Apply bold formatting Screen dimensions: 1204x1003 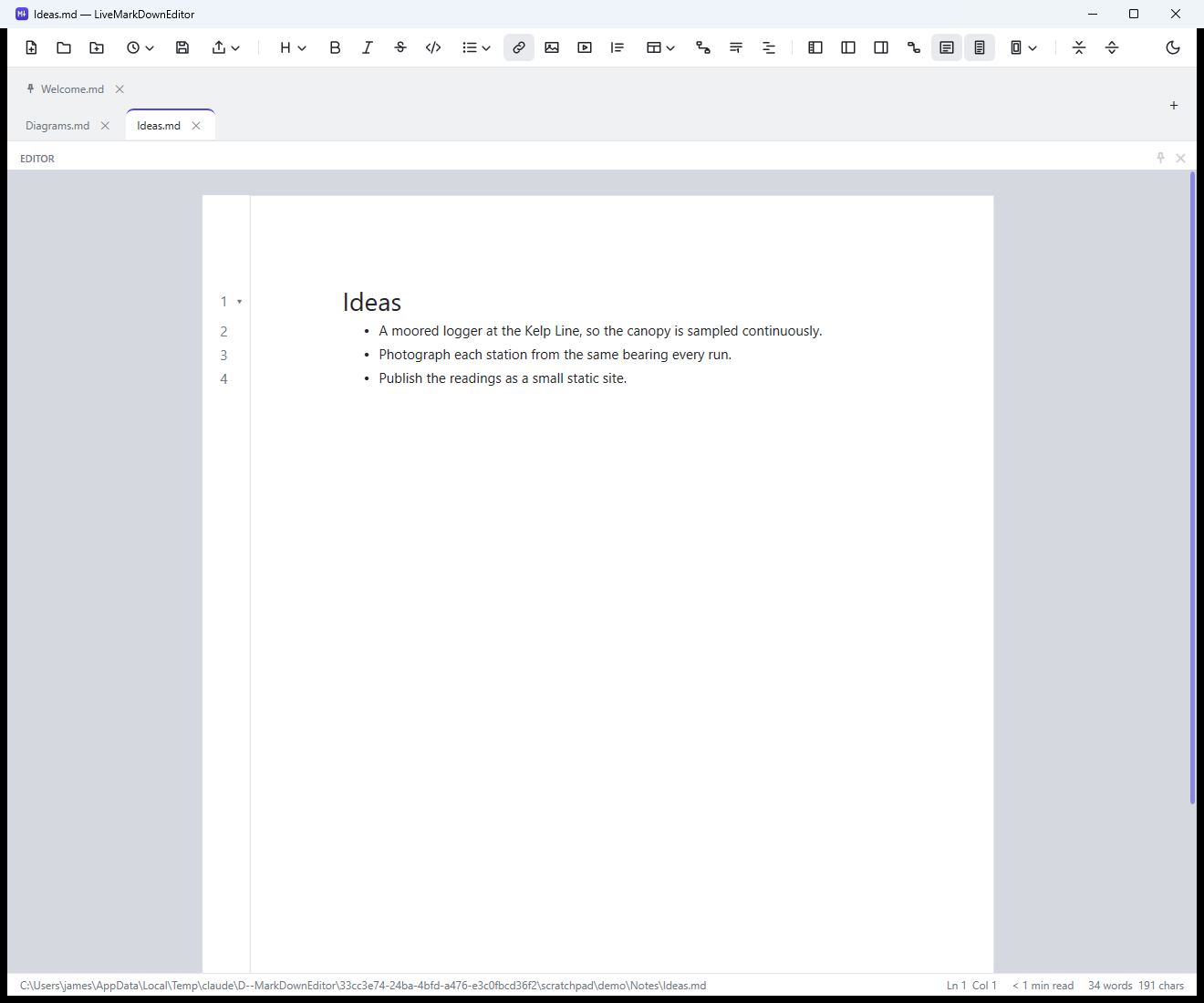pos(335,47)
